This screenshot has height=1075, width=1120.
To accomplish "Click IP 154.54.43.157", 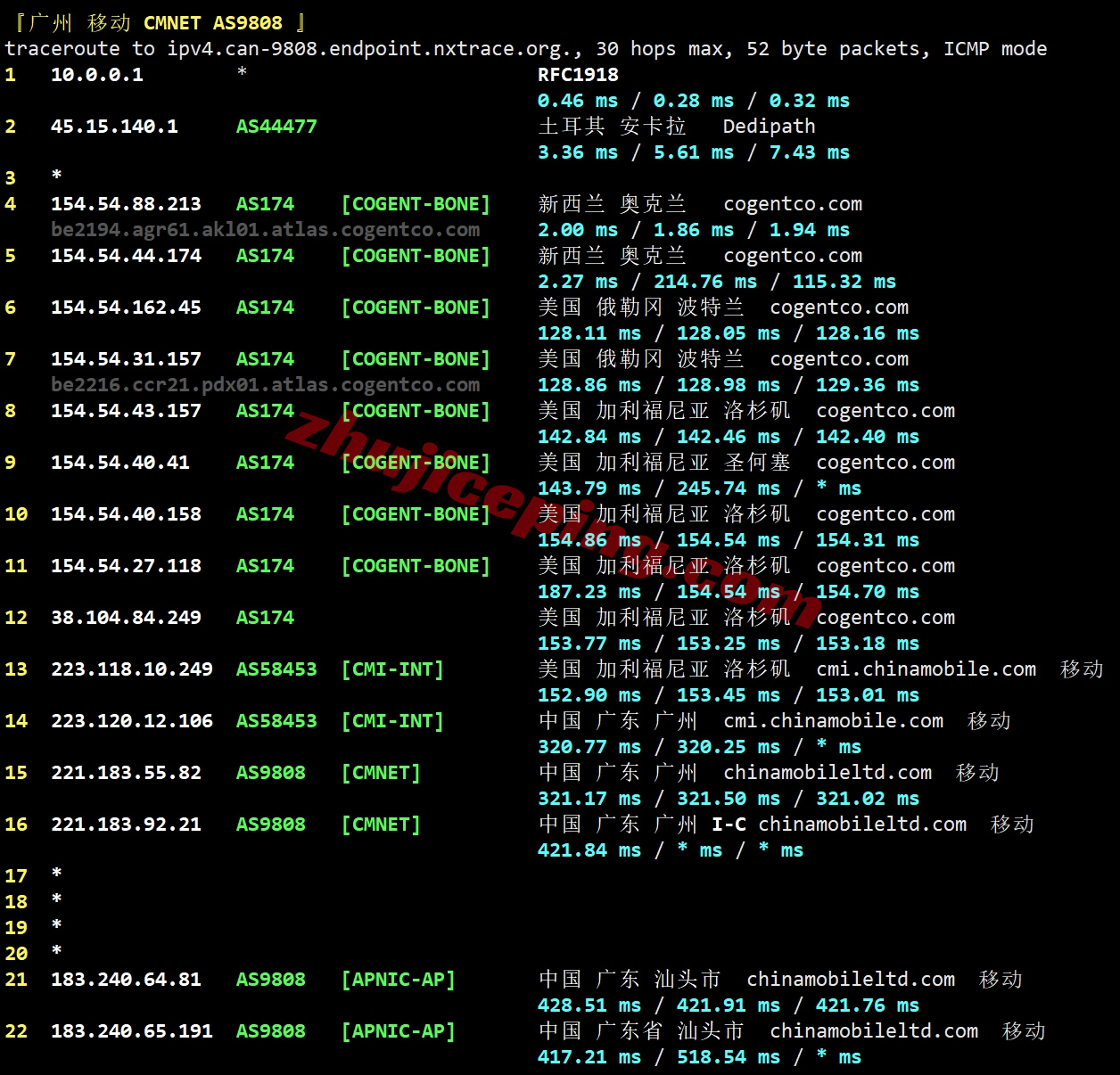I will 126,411.
